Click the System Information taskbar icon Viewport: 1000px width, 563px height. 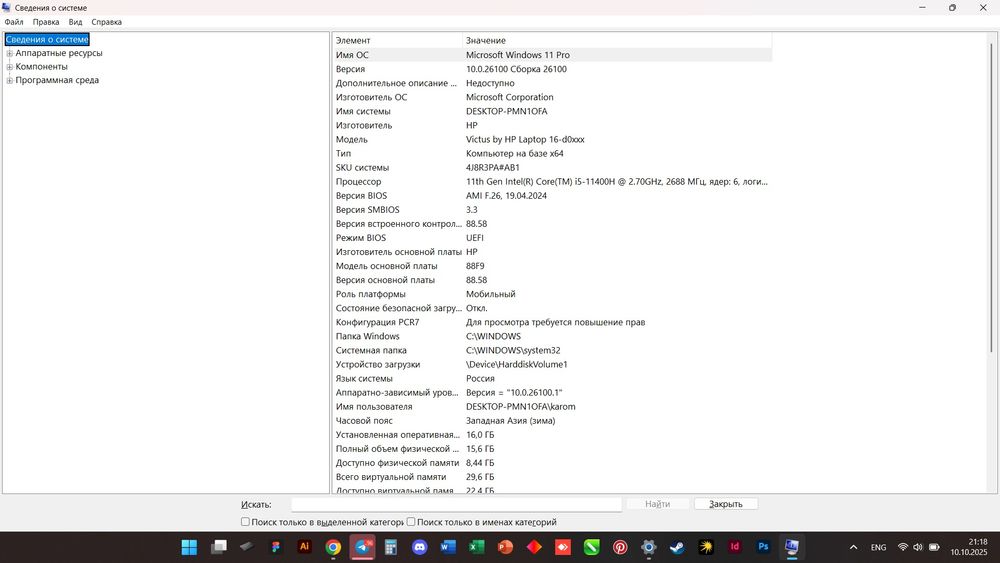[792, 547]
